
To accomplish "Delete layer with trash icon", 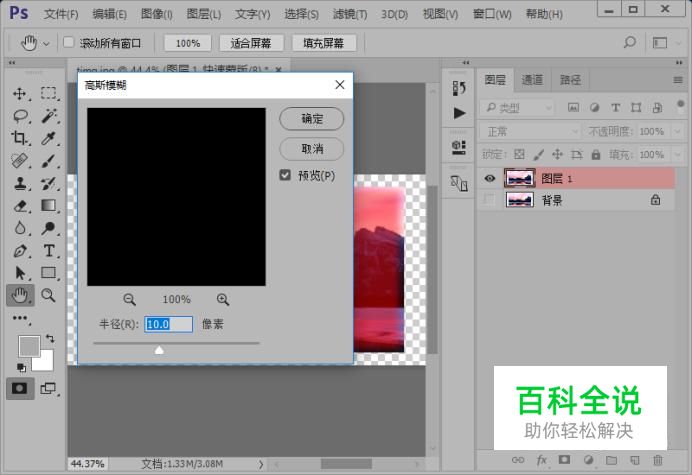I will 658,460.
